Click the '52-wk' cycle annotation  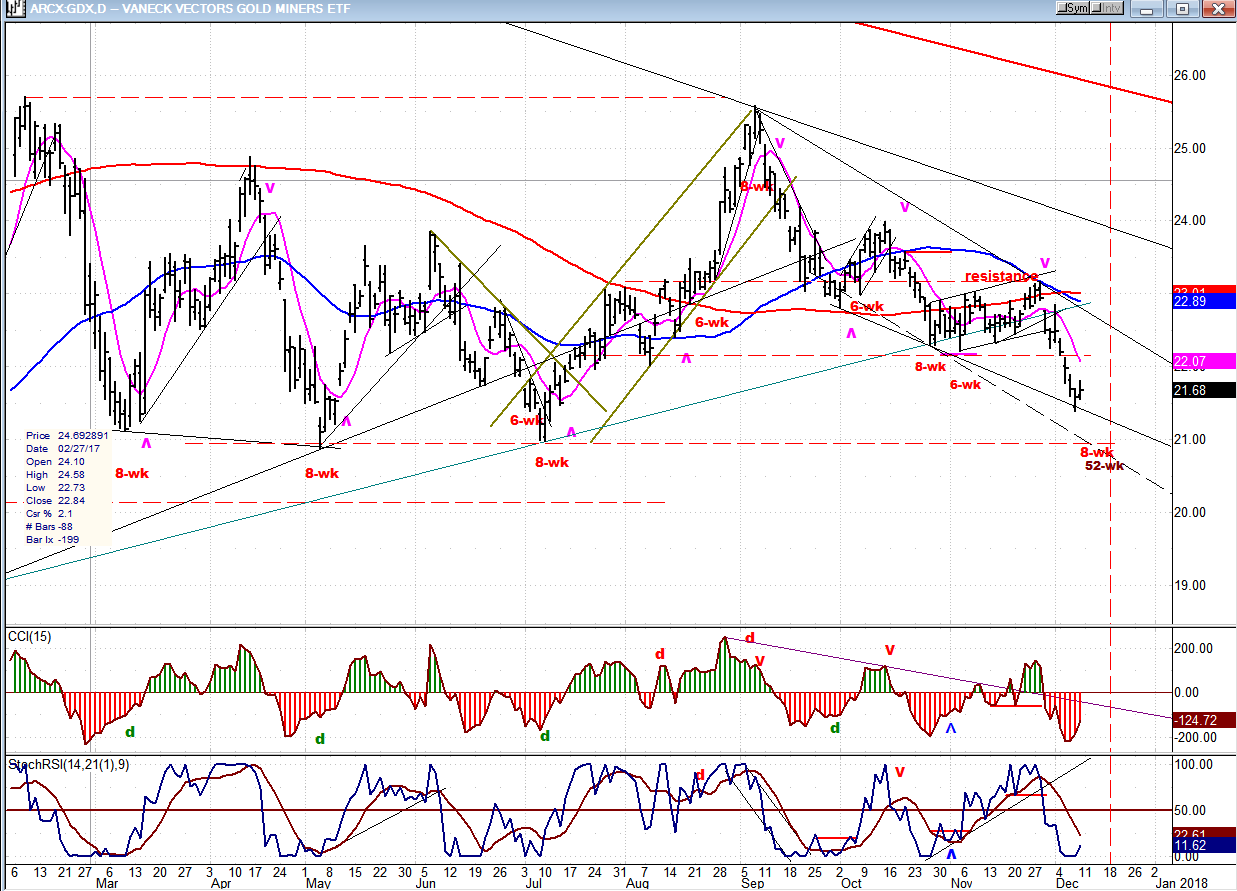pos(1104,465)
